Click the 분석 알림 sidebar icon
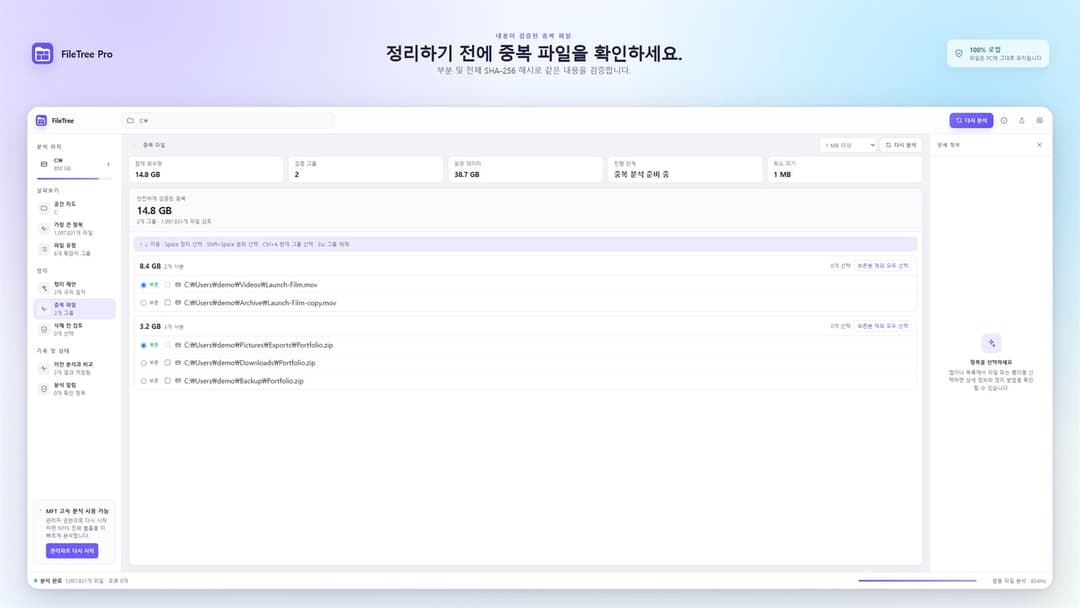 [x=44, y=389]
